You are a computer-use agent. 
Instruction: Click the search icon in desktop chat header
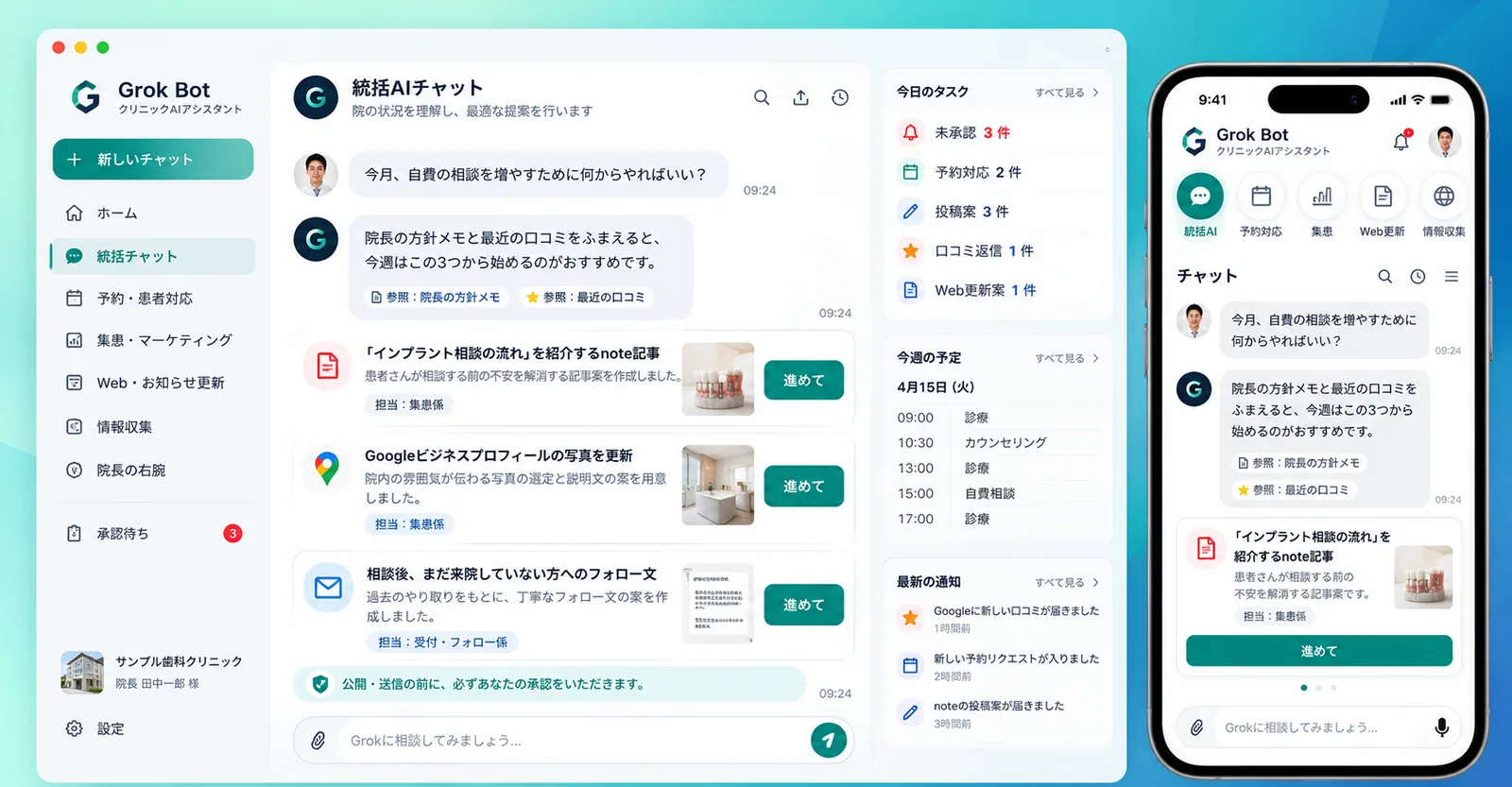[x=762, y=97]
